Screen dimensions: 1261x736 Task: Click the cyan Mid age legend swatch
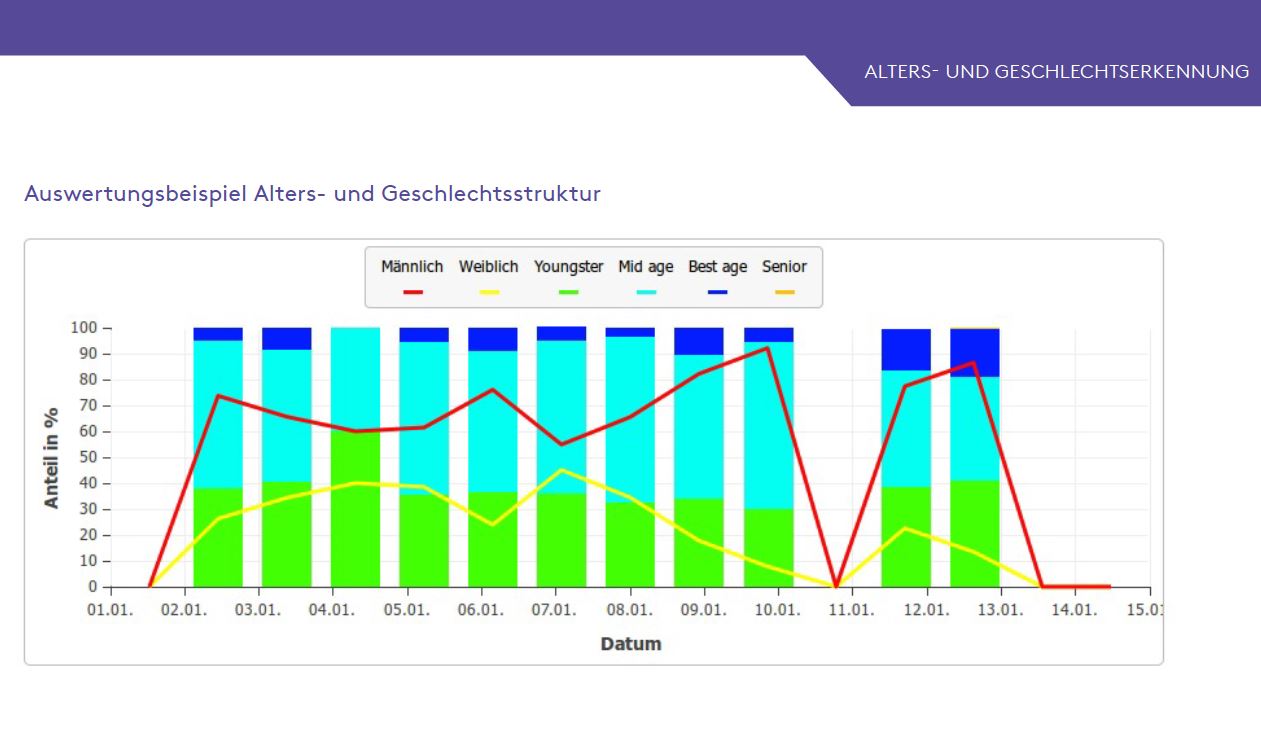tap(646, 292)
